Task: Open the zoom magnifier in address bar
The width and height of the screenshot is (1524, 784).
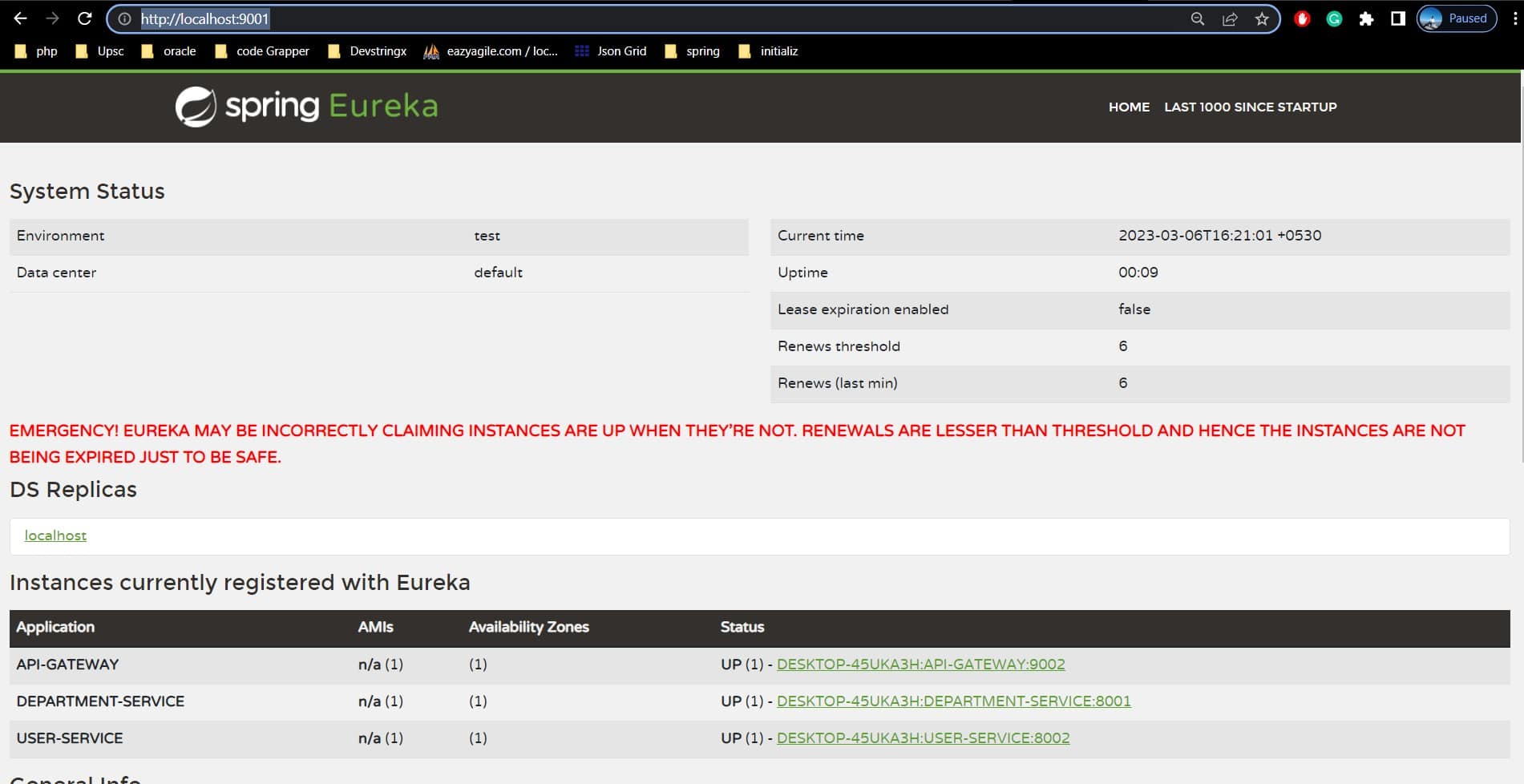Action: (x=1198, y=18)
